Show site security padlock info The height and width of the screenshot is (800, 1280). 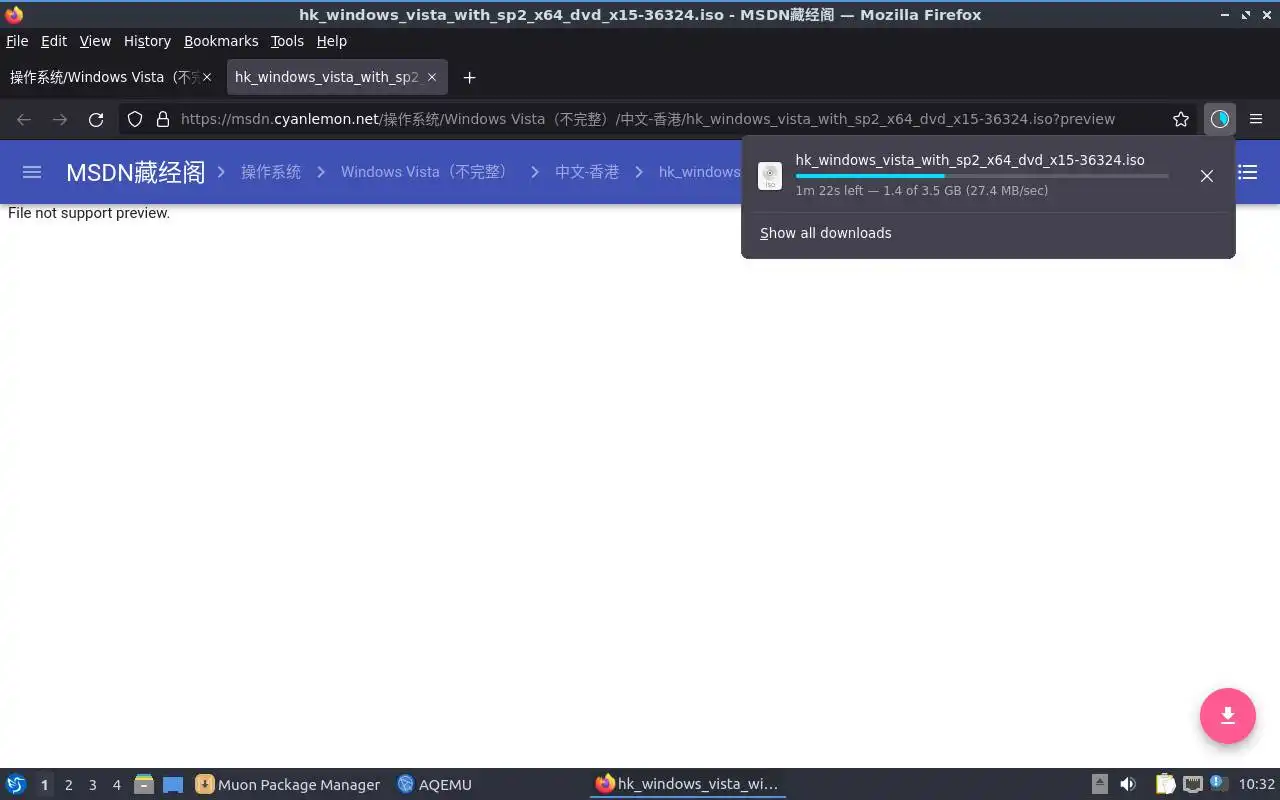point(163,119)
